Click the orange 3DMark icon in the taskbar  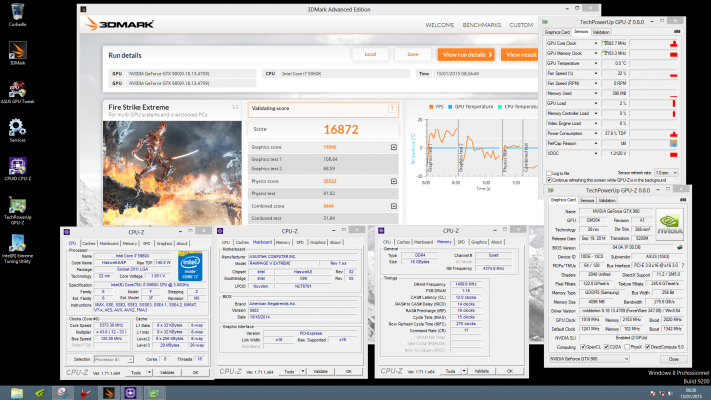108,393
